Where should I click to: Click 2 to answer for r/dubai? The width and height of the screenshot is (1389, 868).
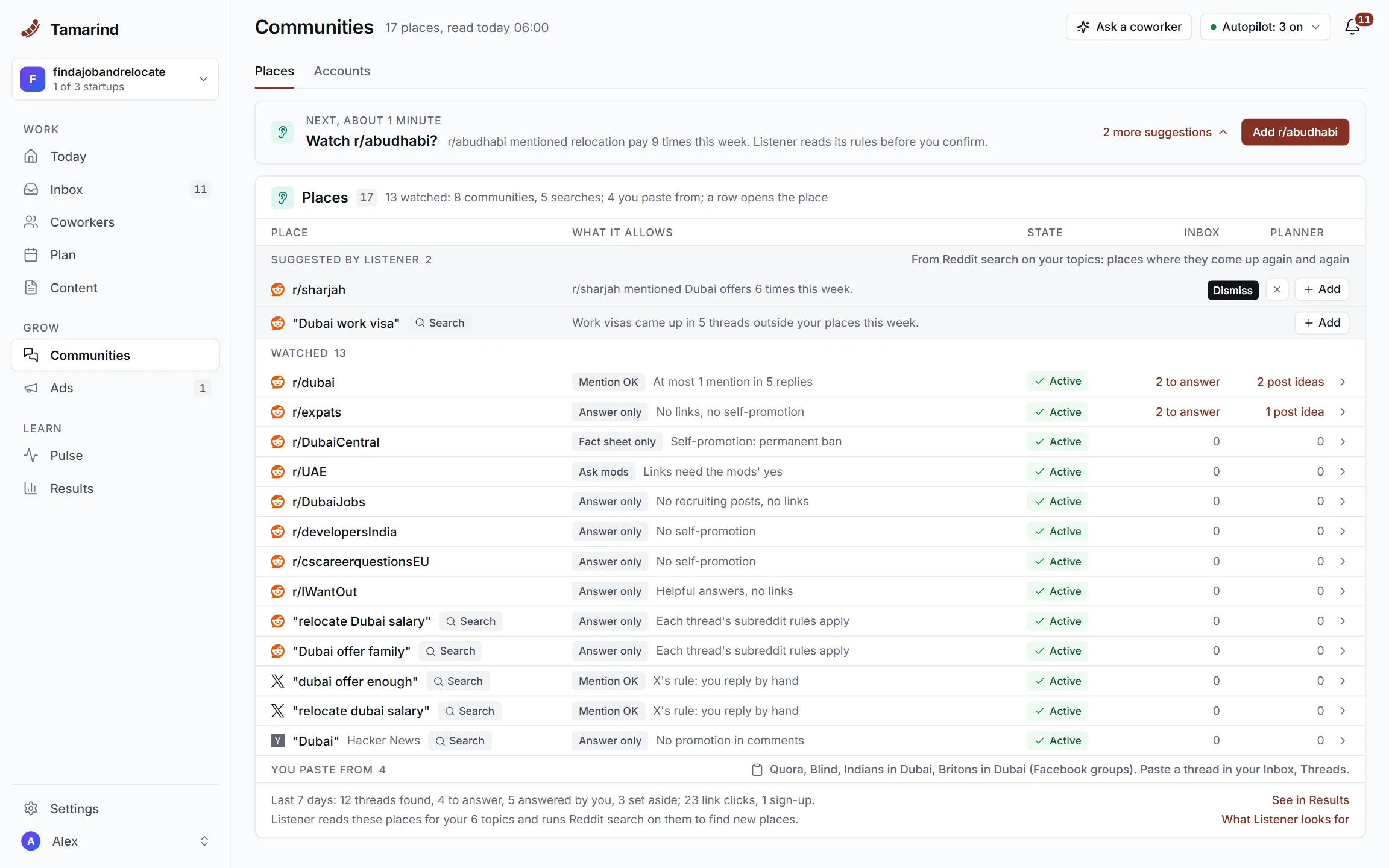pos(1187,382)
